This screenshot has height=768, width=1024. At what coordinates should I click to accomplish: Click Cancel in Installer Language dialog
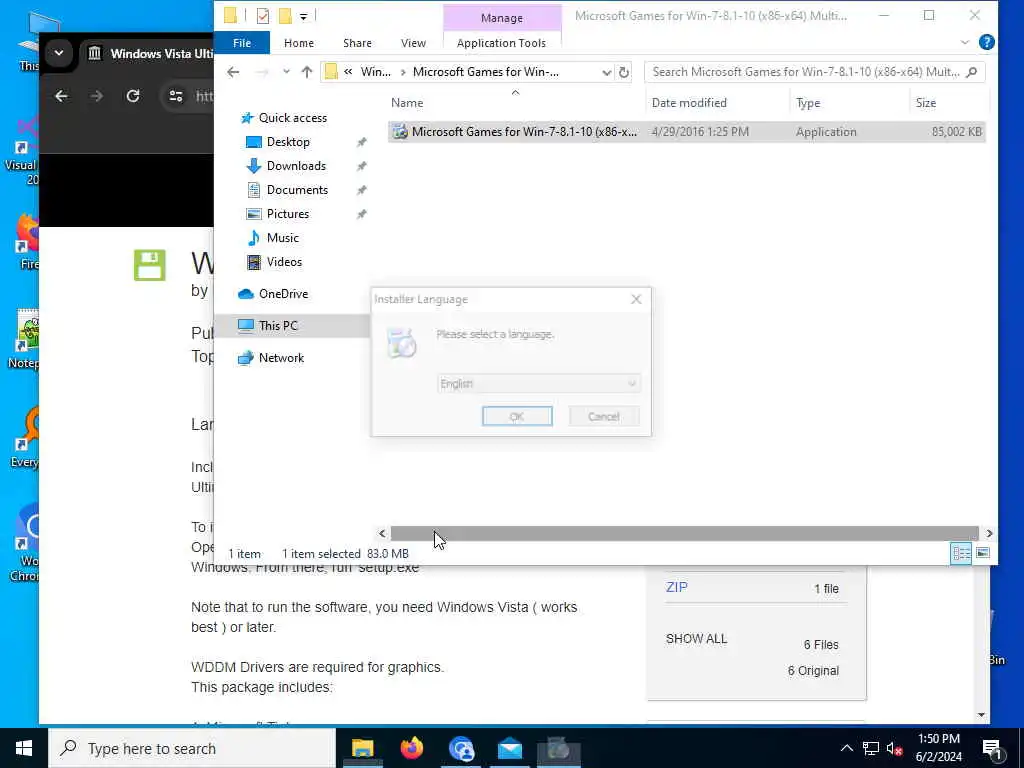click(x=603, y=416)
